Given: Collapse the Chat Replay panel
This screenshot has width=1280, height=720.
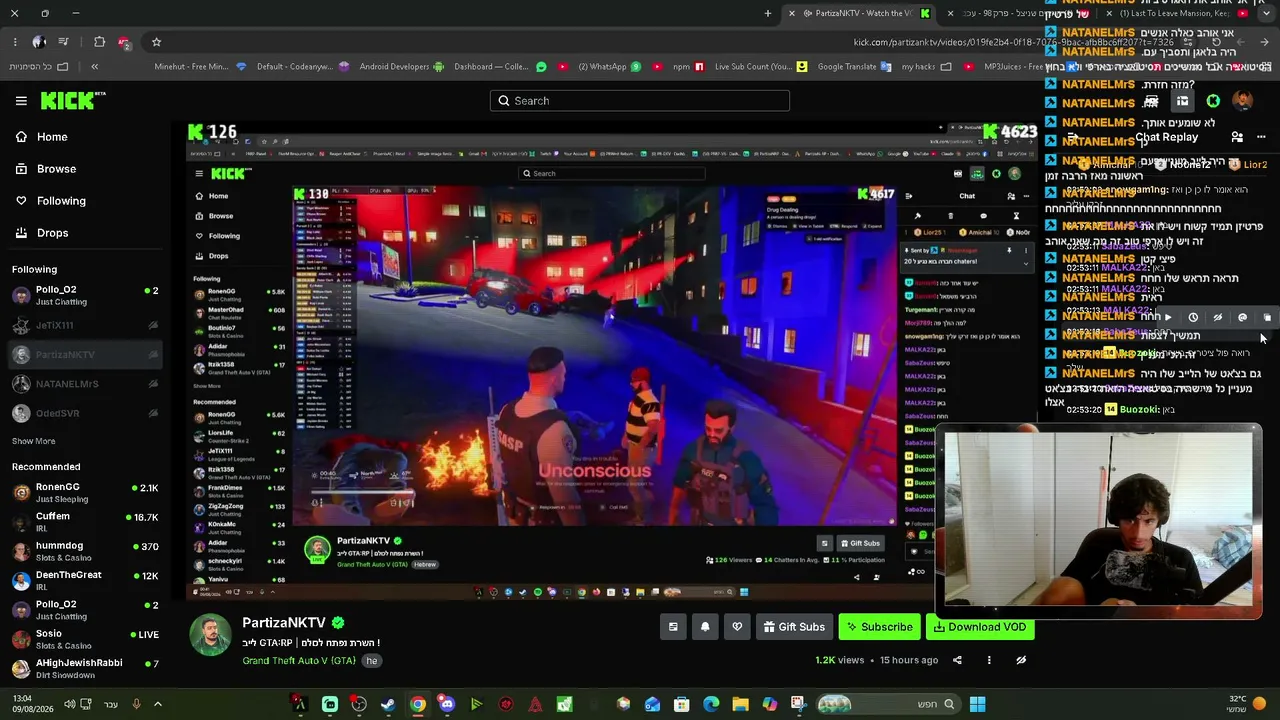Looking at the screenshot, I should [1072, 137].
